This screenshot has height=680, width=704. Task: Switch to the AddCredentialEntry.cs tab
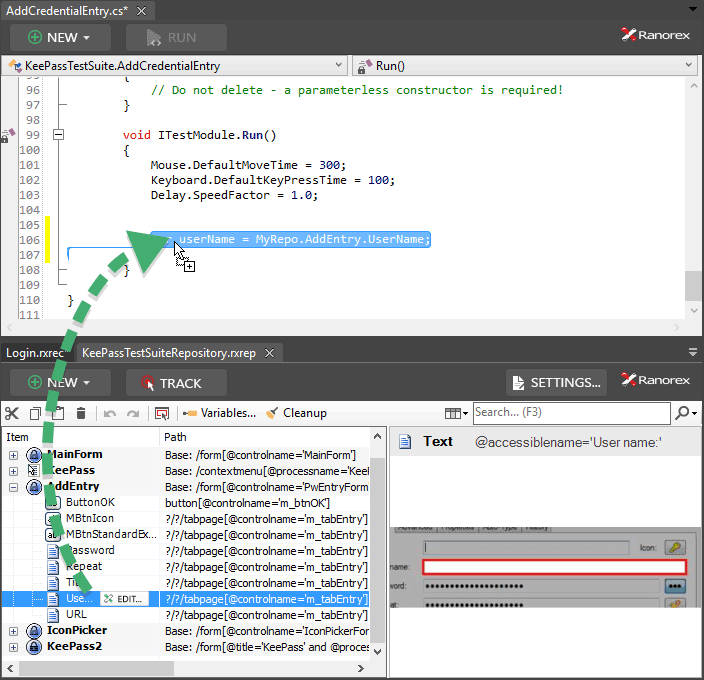pyautogui.click(x=67, y=11)
